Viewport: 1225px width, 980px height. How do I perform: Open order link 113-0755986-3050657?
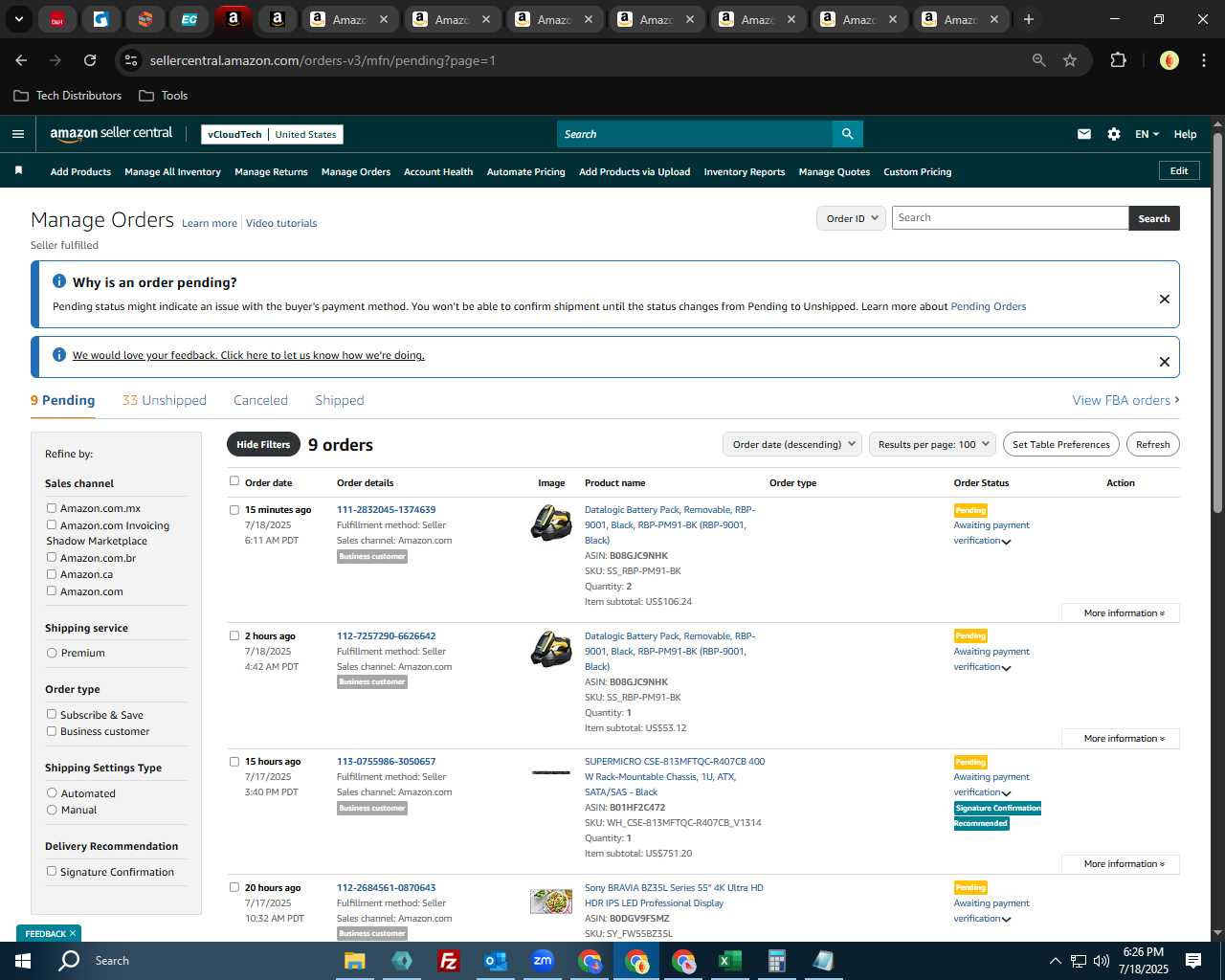tap(386, 762)
